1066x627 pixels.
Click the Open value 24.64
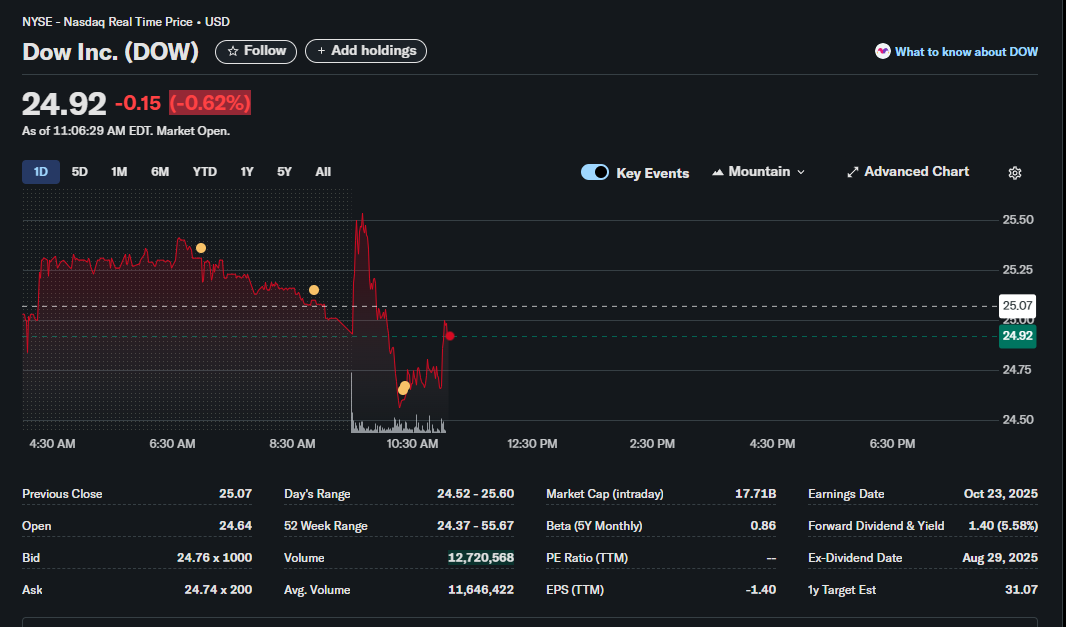(235, 526)
